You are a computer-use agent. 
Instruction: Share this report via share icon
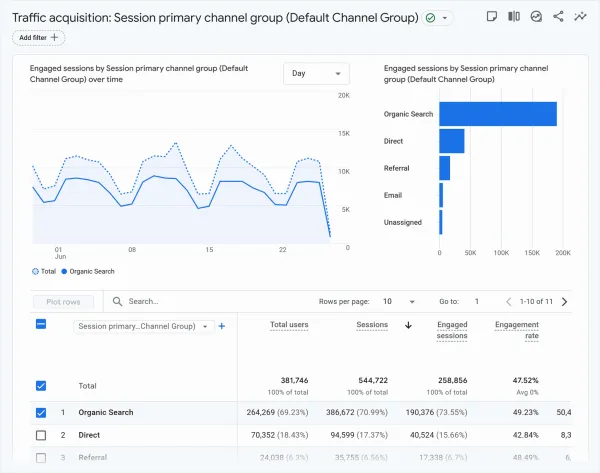click(x=558, y=17)
